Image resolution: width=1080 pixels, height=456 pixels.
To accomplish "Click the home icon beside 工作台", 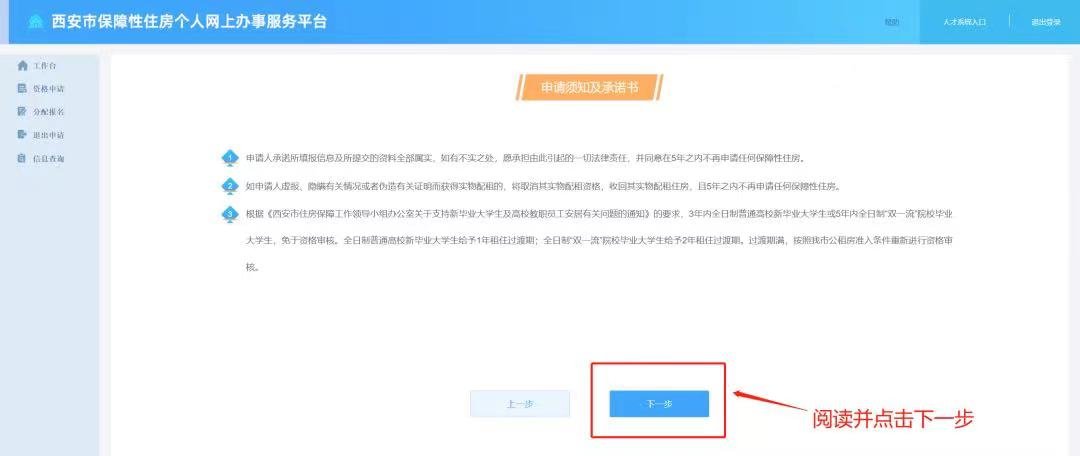I will [x=23, y=65].
